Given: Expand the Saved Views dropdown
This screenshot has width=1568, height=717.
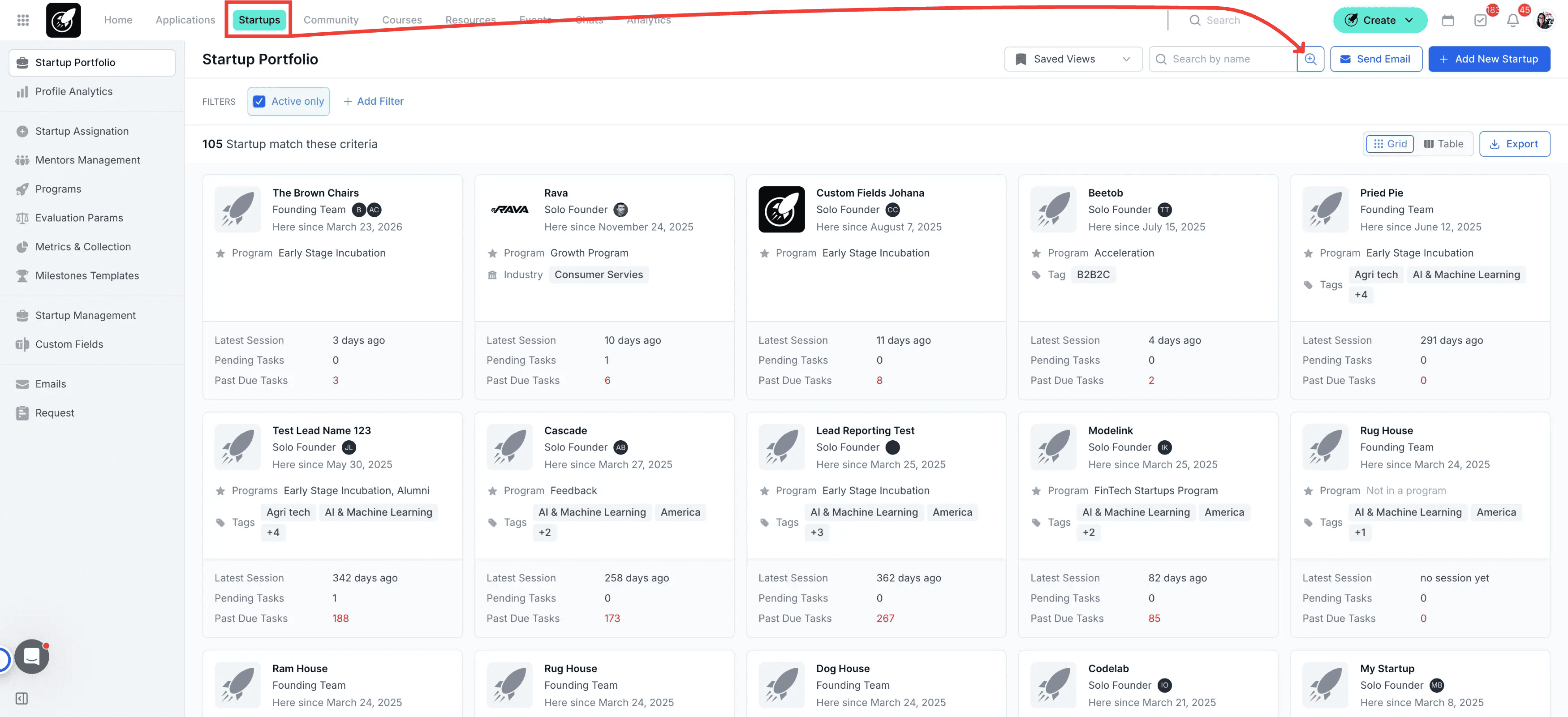Looking at the screenshot, I should tap(1073, 59).
